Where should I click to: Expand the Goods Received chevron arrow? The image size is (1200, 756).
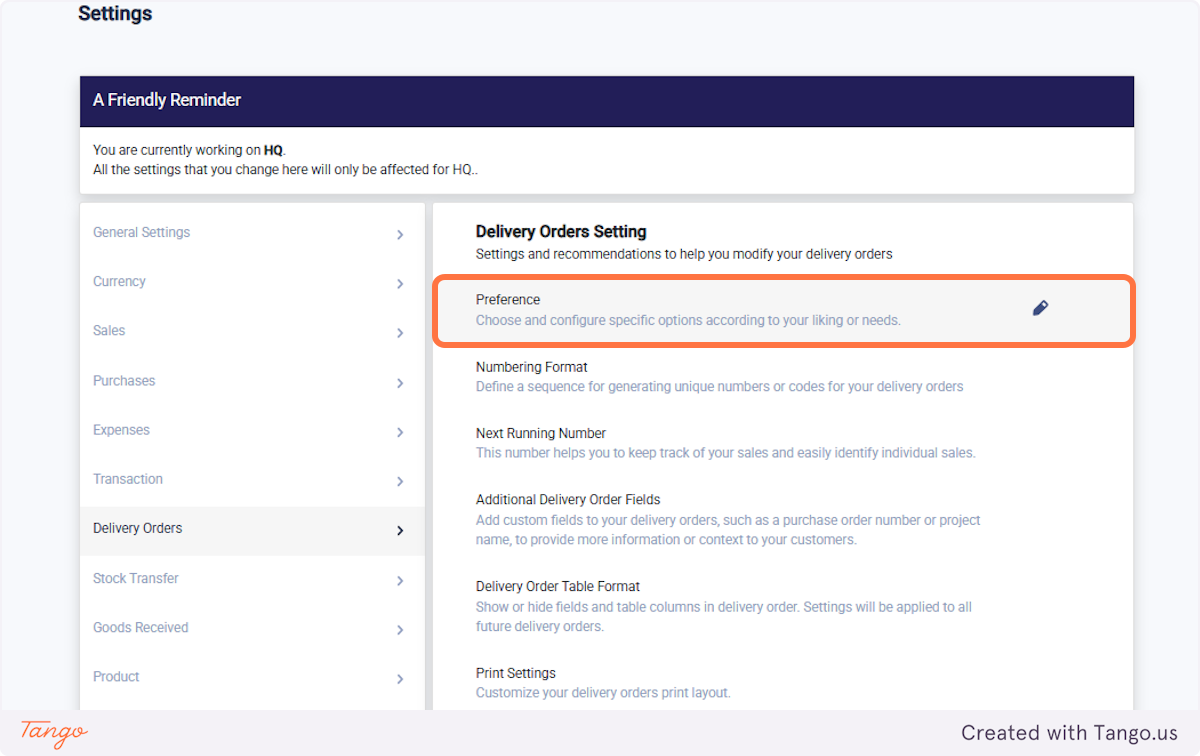(x=400, y=630)
